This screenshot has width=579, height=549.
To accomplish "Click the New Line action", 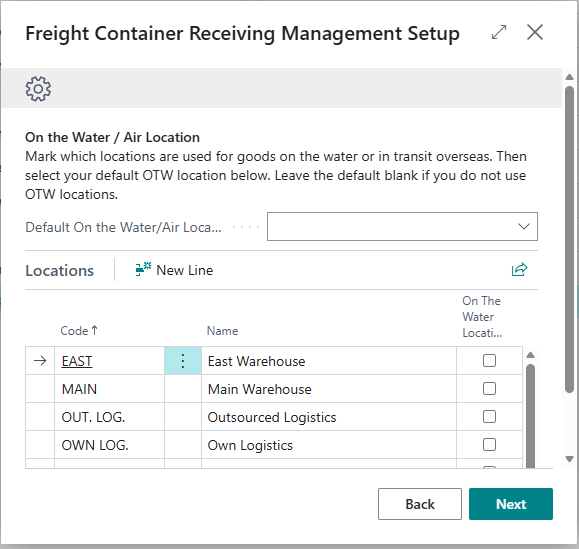I will (174, 270).
